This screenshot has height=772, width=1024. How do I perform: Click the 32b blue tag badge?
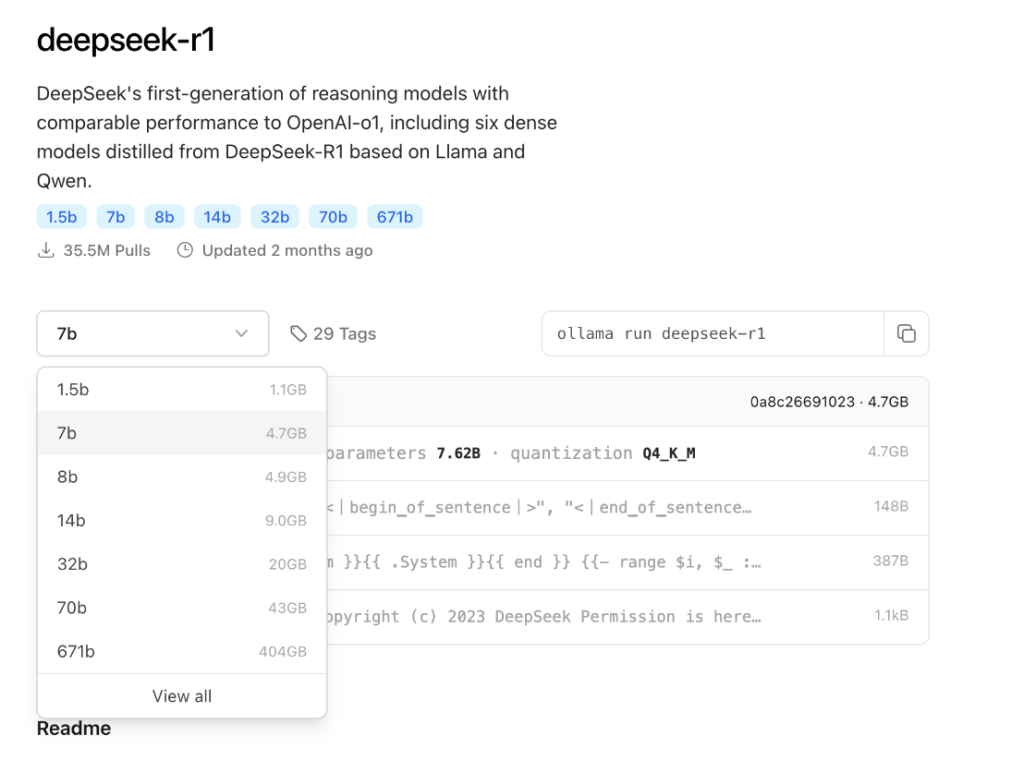[x=274, y=217]
